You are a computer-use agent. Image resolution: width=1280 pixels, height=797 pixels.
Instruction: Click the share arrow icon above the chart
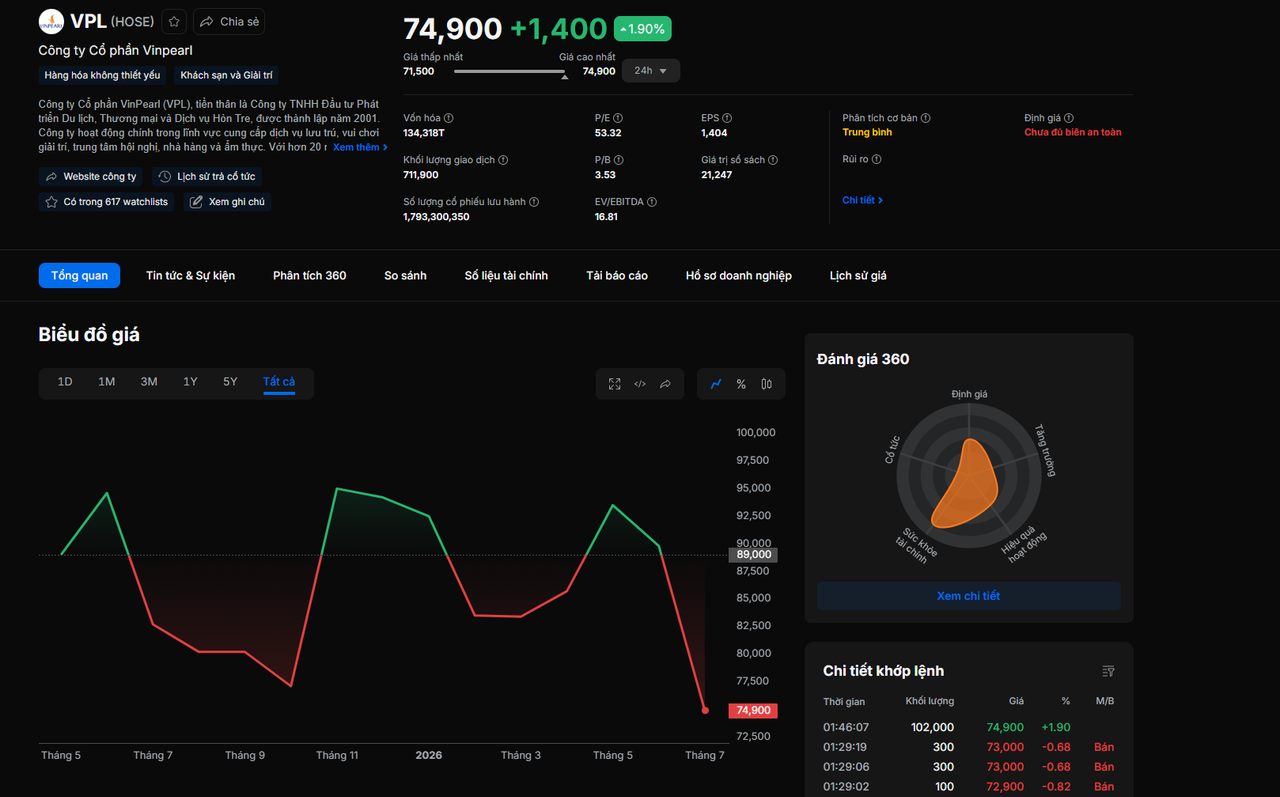tap(665, 384)
